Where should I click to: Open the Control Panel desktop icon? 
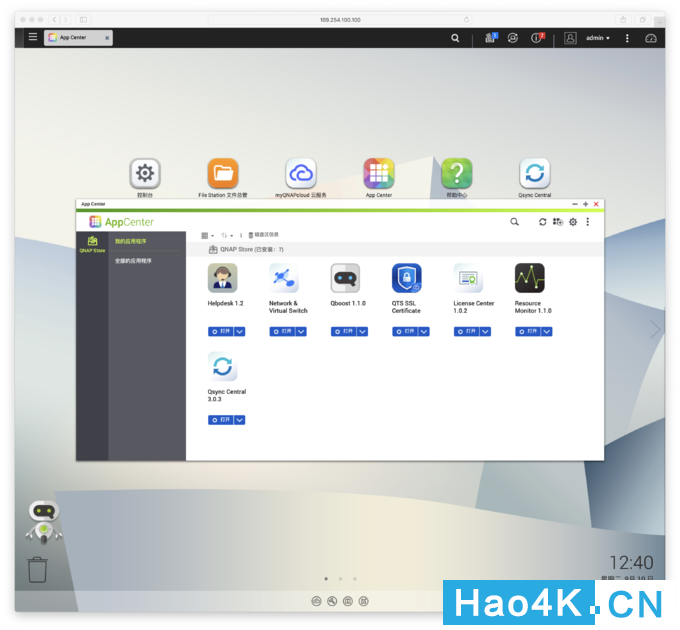point(145,173)
